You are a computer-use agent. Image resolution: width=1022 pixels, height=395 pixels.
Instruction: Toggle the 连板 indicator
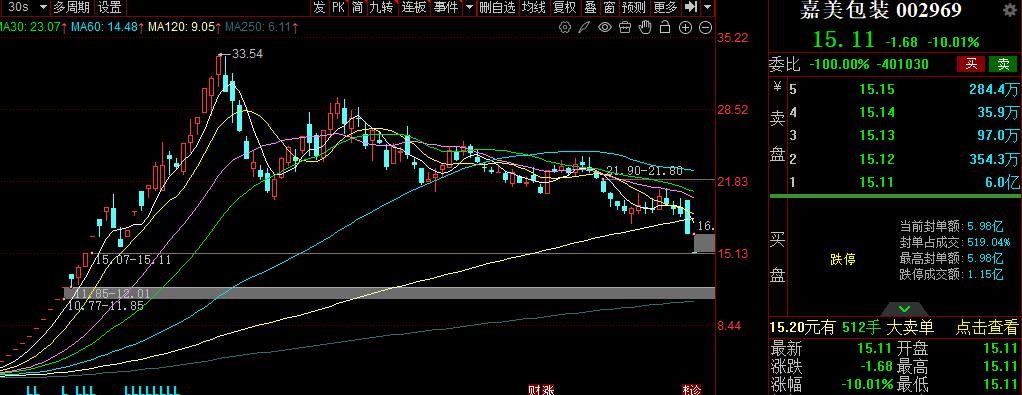point(413,7)
